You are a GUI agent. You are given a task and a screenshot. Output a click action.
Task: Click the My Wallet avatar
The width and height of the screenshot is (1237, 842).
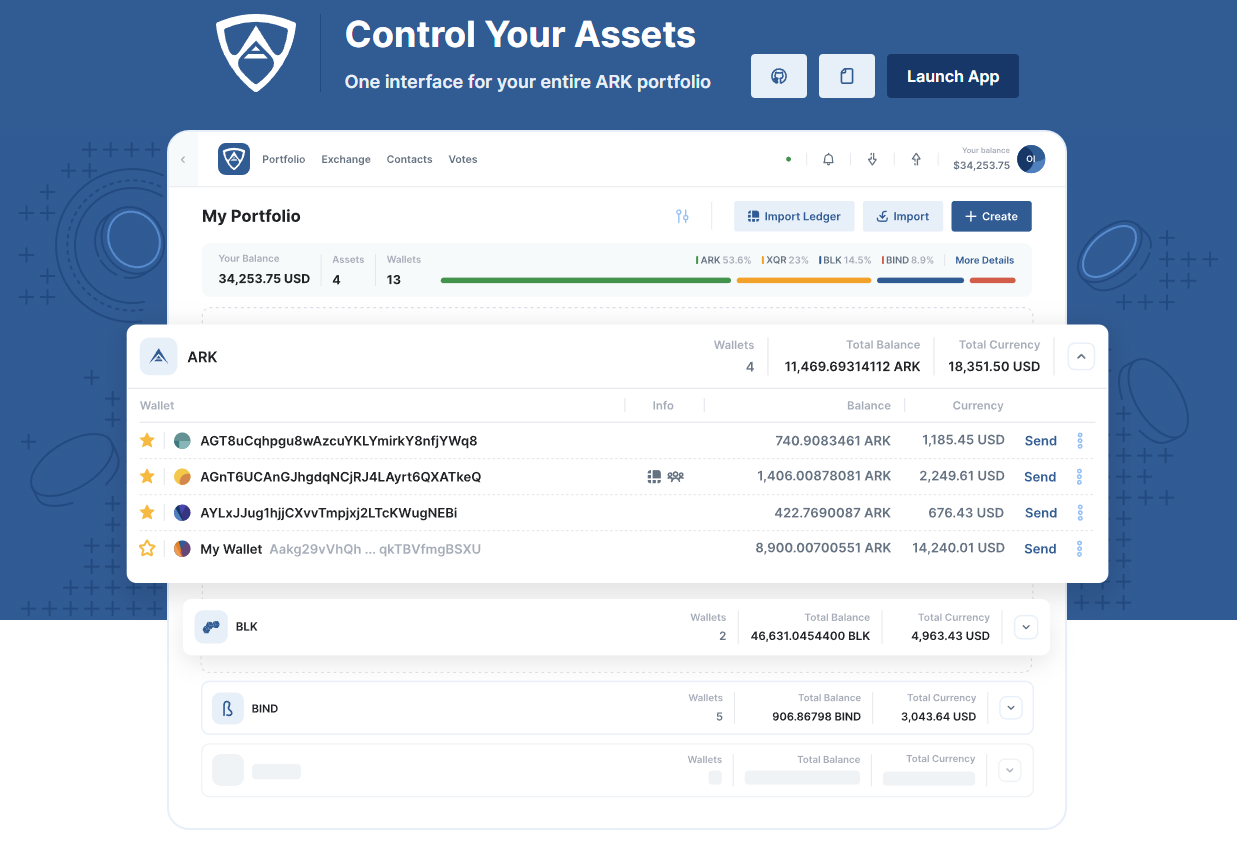click(182, 549)
